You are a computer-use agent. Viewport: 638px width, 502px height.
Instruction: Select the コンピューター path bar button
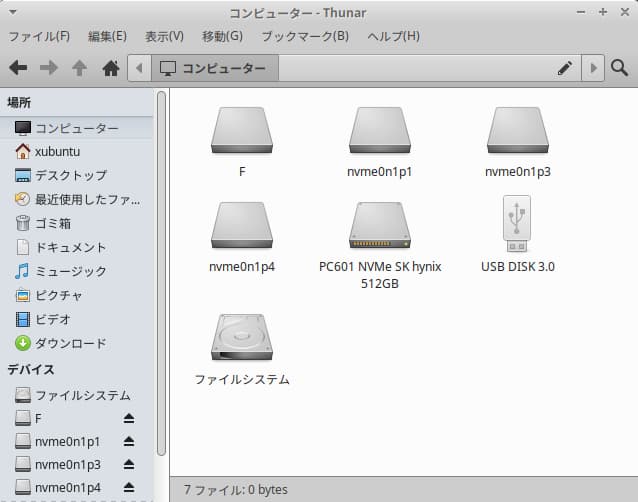[215, 68]
